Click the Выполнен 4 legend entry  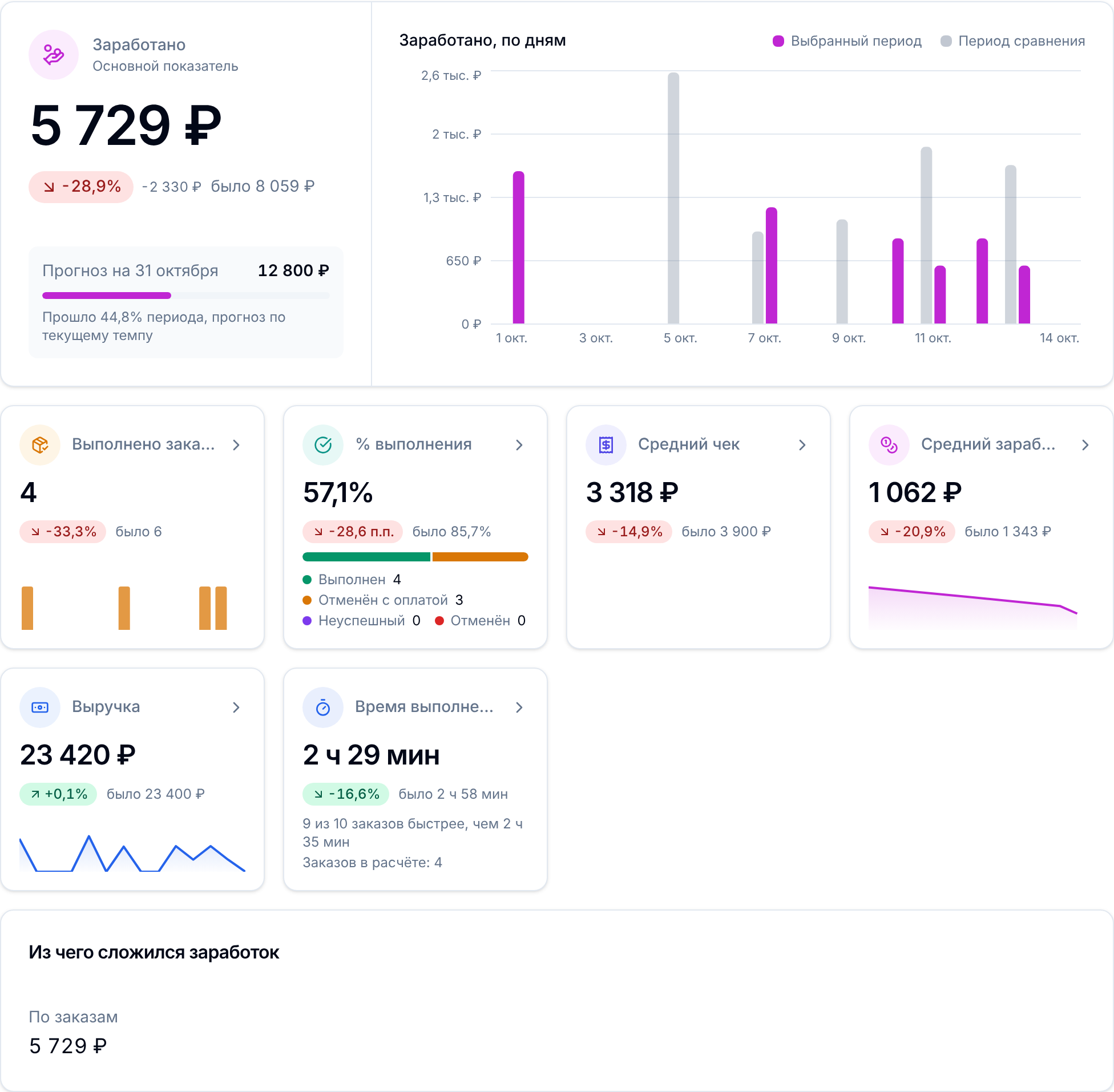pos(352,579)
